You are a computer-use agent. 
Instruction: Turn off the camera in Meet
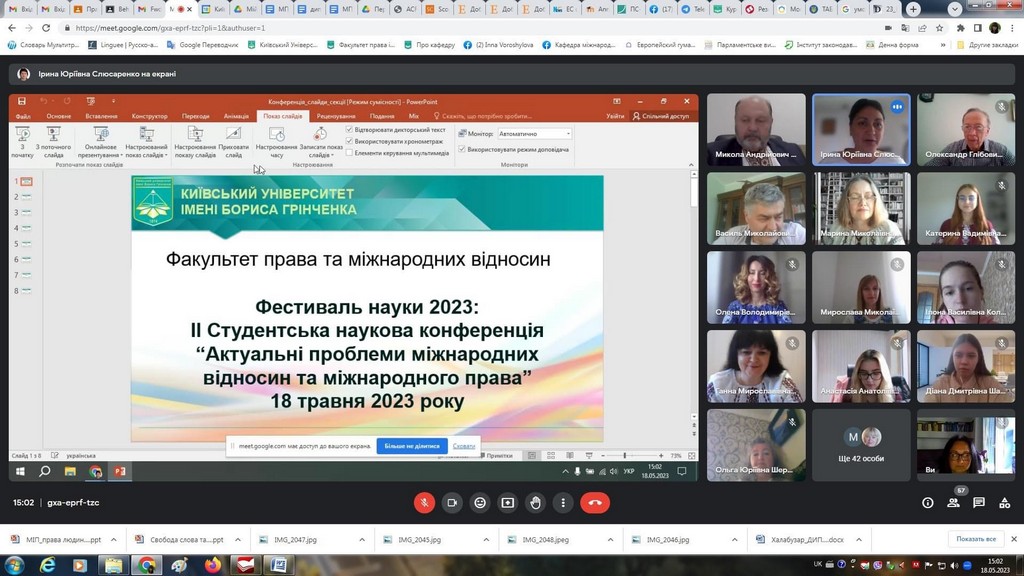(x=452, y=503)
